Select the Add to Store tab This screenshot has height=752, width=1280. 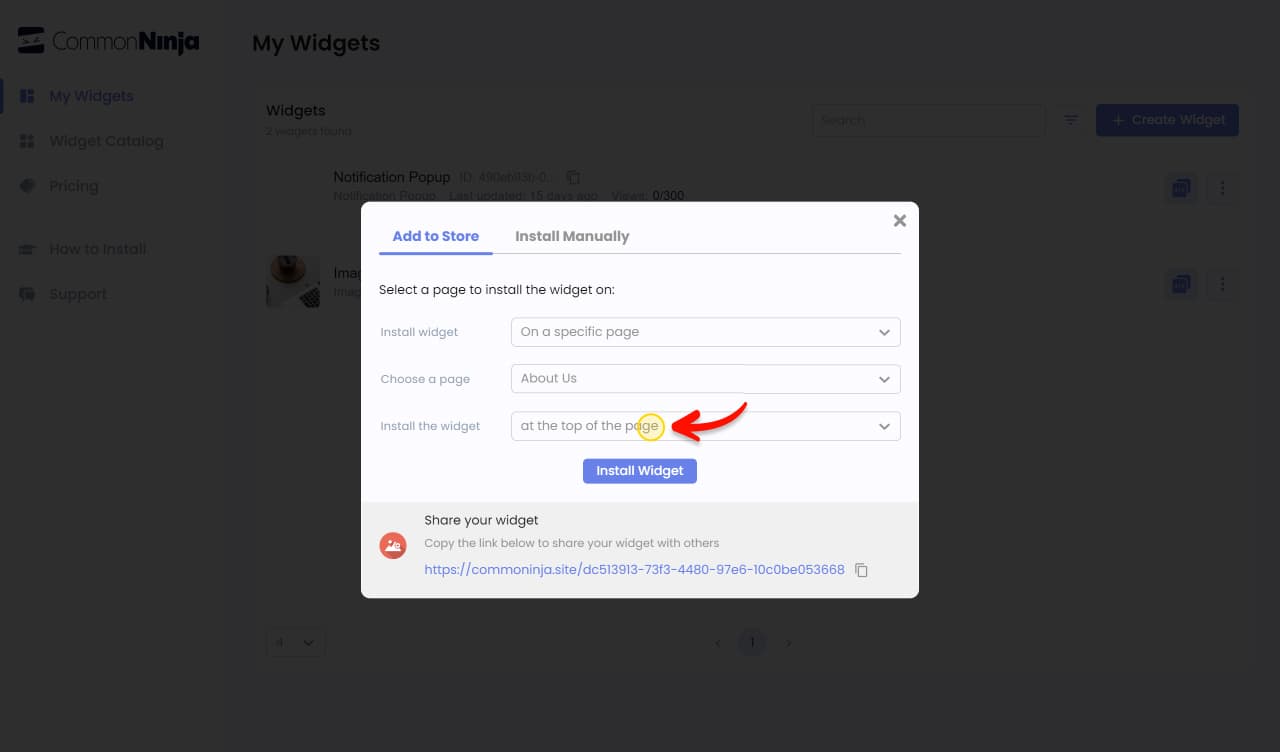click(436, 237)
